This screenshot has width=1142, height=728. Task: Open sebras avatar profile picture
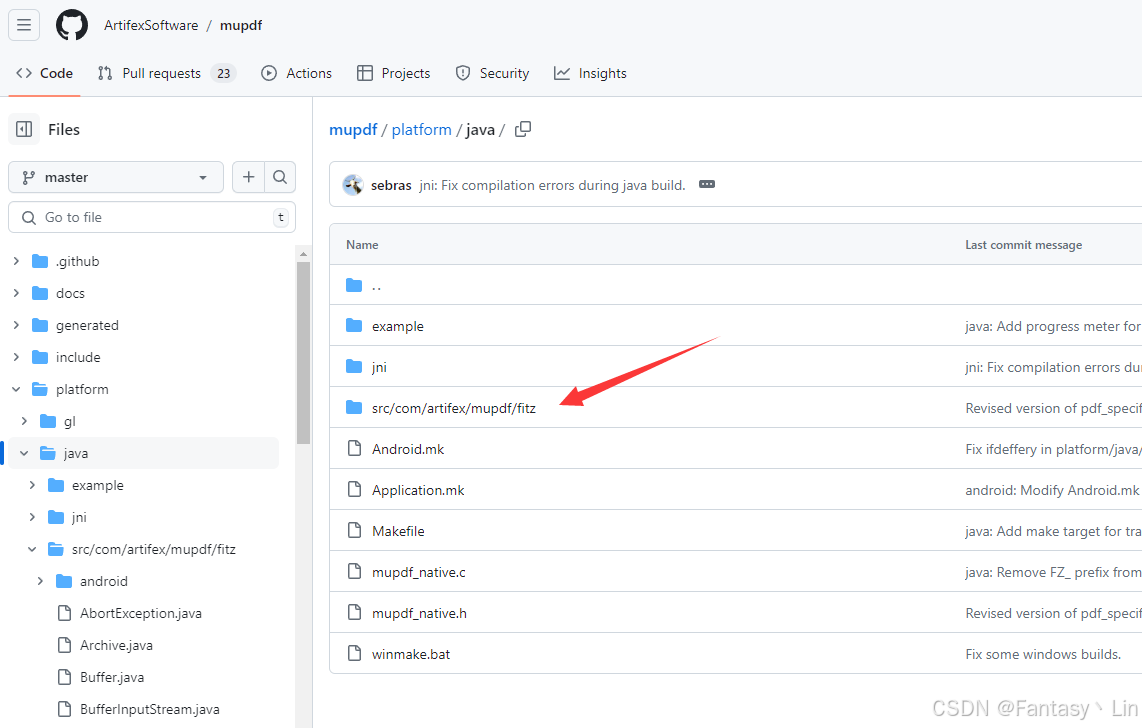click(x=353, y=185)
